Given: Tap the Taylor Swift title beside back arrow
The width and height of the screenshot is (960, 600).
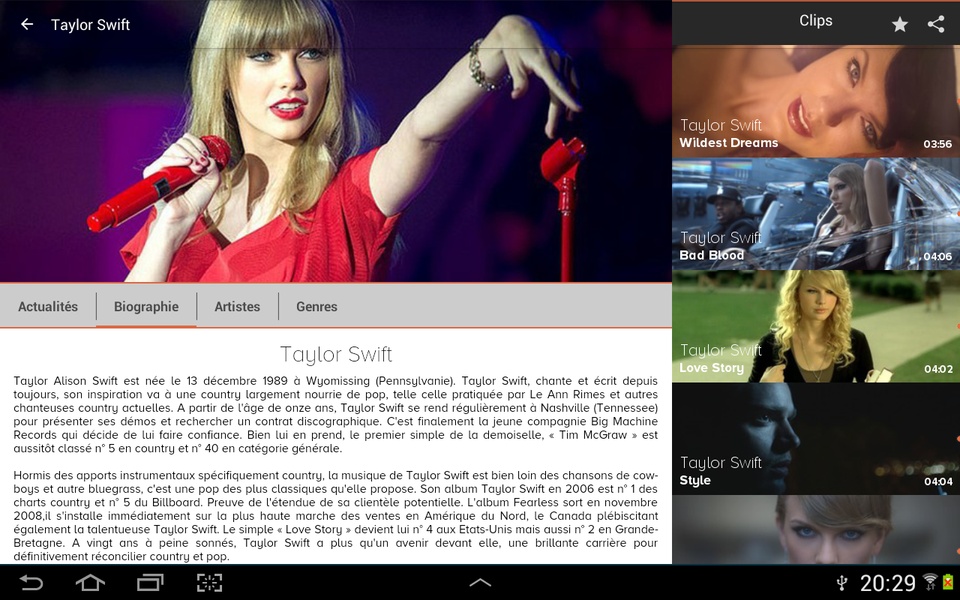Looking at the screenshot, I should point(90,24).
